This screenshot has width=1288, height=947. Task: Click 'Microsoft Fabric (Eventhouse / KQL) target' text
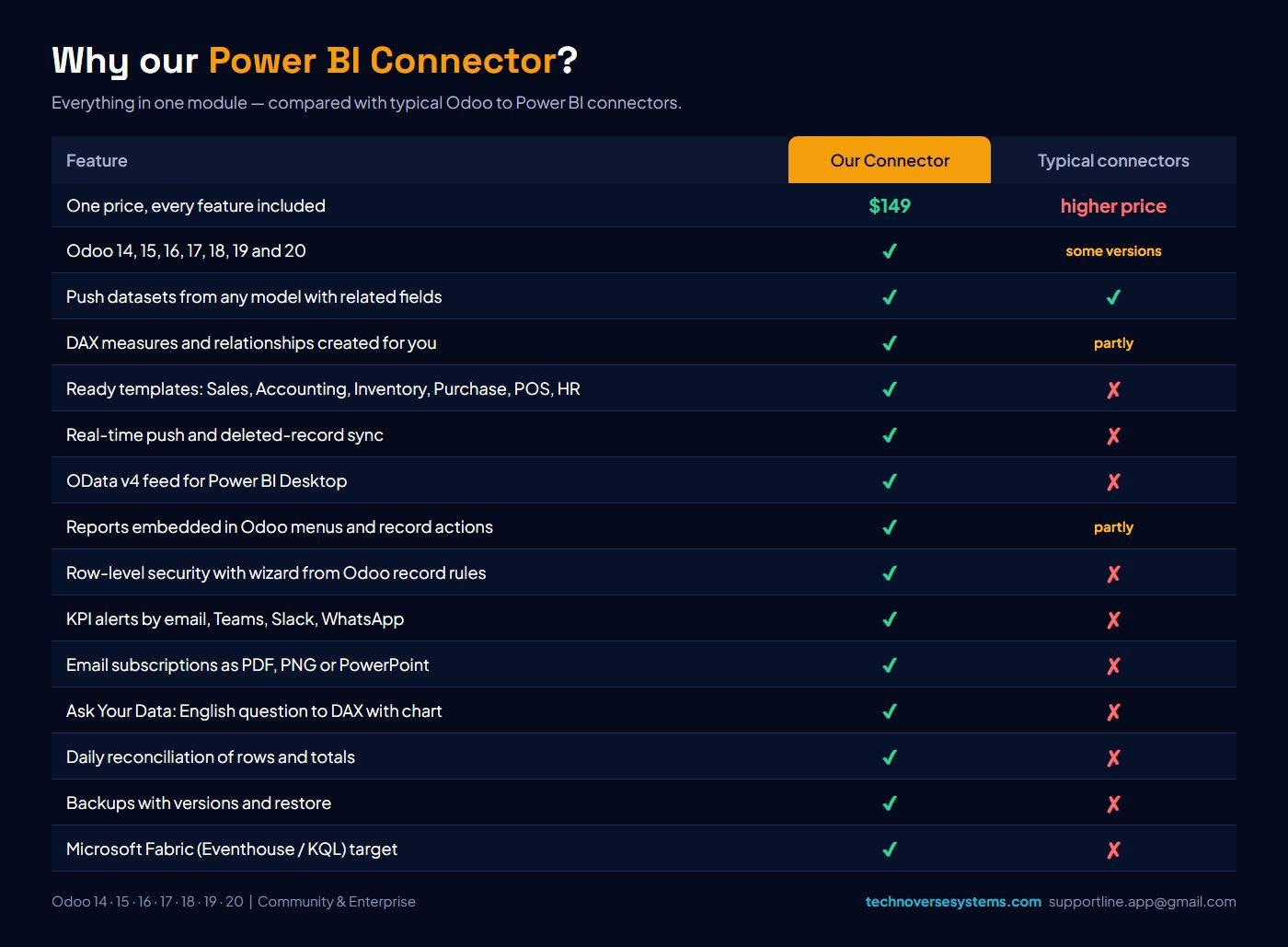click(232, 849)
